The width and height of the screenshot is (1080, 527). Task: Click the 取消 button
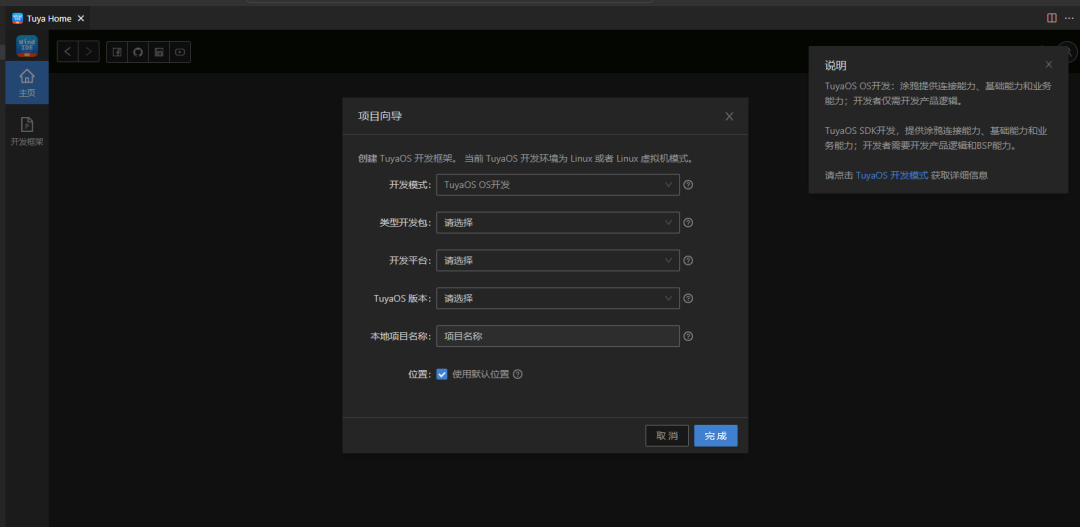click(x=667, y=436)
